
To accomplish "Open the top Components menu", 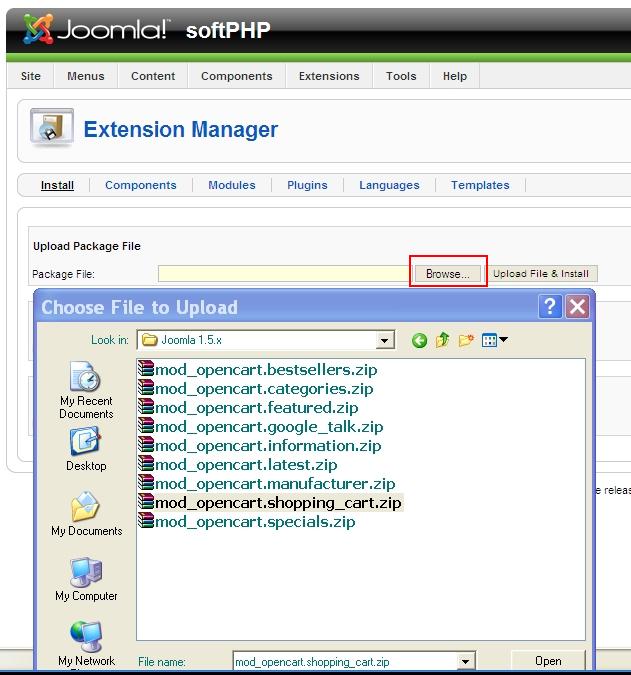I will (237, 76).
